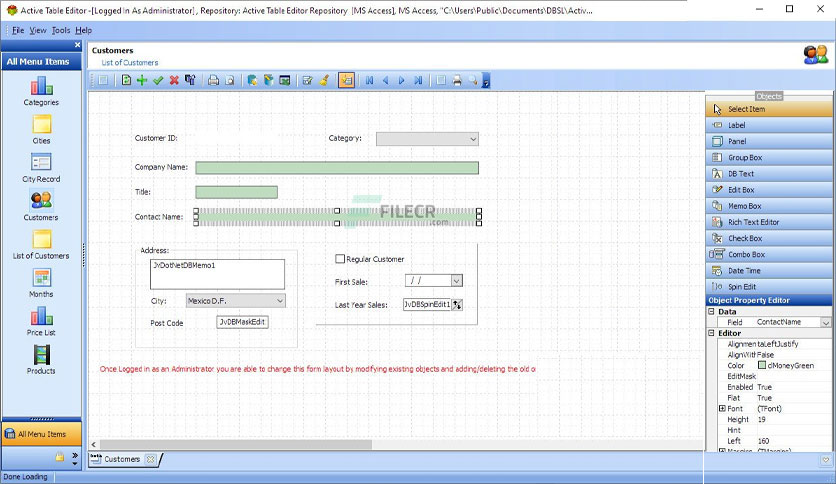Click the broom clear icon in toolbar
Screen dimensions: 836x484
pos(324,80)
